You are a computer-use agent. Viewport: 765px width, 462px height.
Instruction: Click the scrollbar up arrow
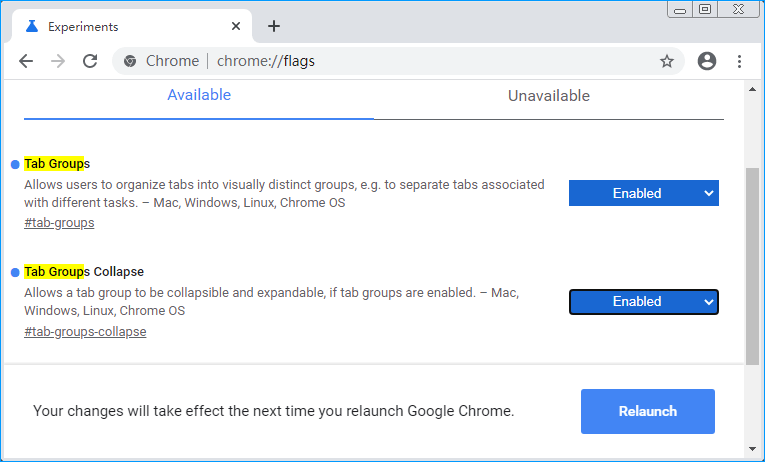pyautogui.click(x=752, y=89)
